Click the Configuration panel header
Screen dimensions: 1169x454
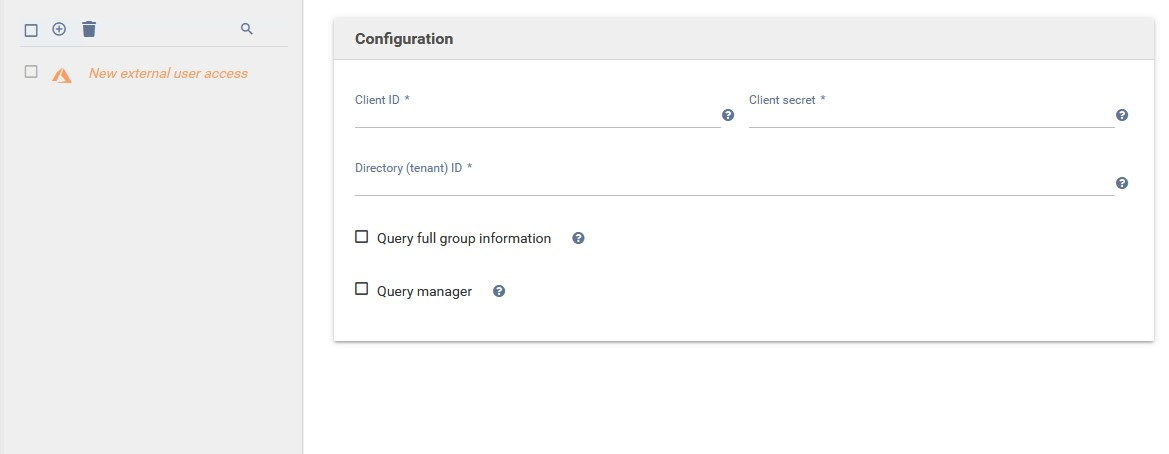pos(743,39)
